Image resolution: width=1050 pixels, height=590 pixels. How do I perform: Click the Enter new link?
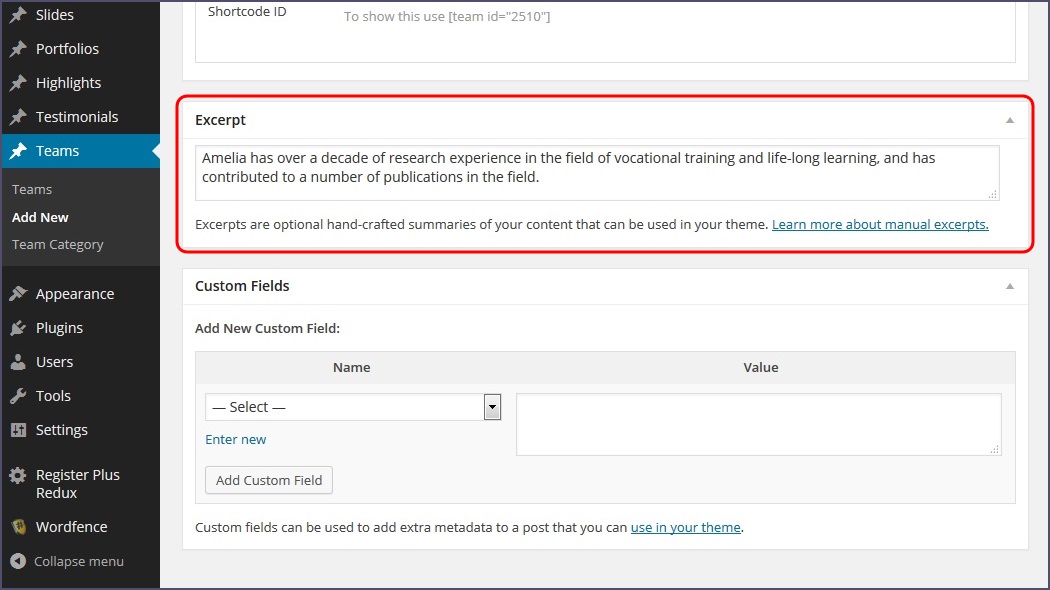236,439
